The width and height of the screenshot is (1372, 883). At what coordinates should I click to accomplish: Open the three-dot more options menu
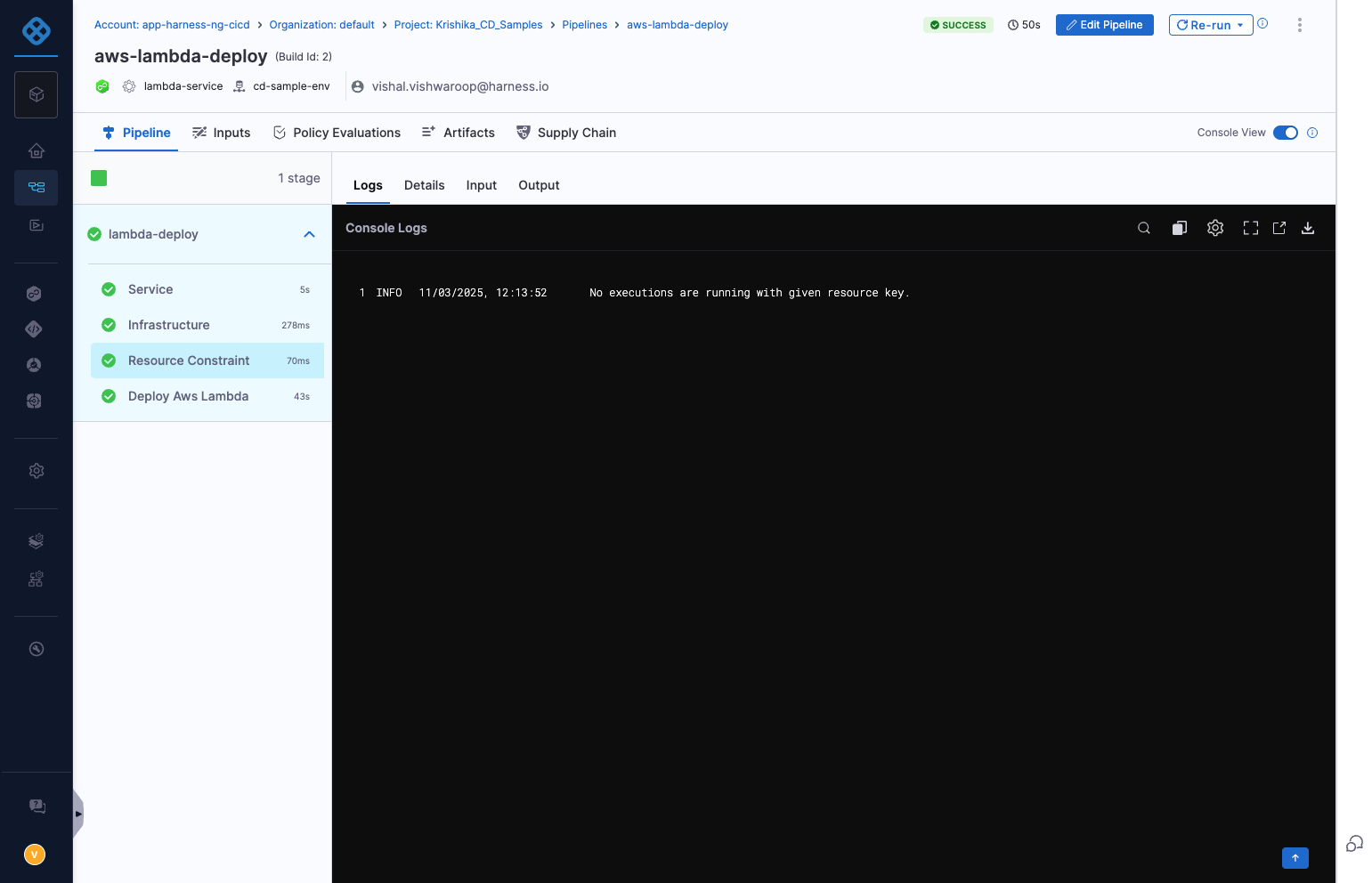pyautogui.click(x=1300, y=25)
